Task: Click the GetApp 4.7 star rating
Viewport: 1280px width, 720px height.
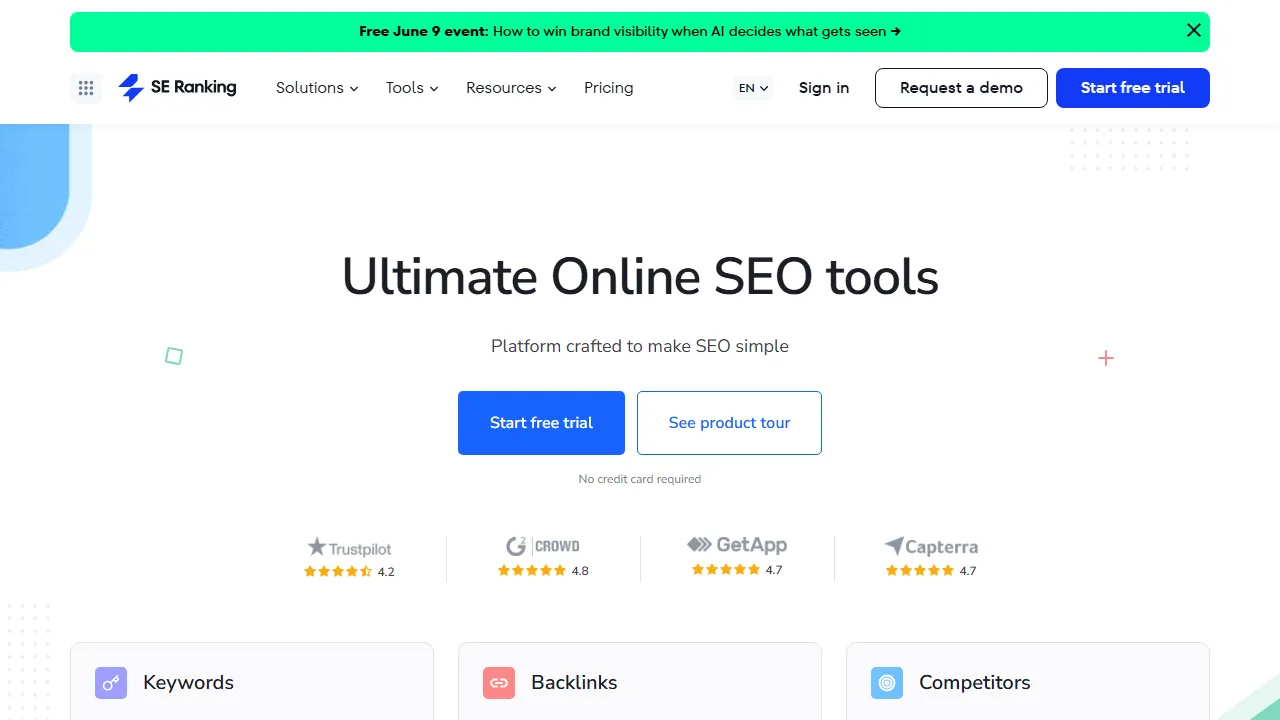Action: [737, 570]
